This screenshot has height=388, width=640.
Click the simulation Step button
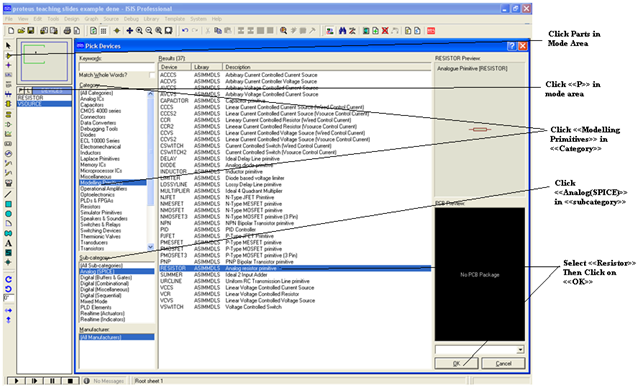[x=35, y=381]
